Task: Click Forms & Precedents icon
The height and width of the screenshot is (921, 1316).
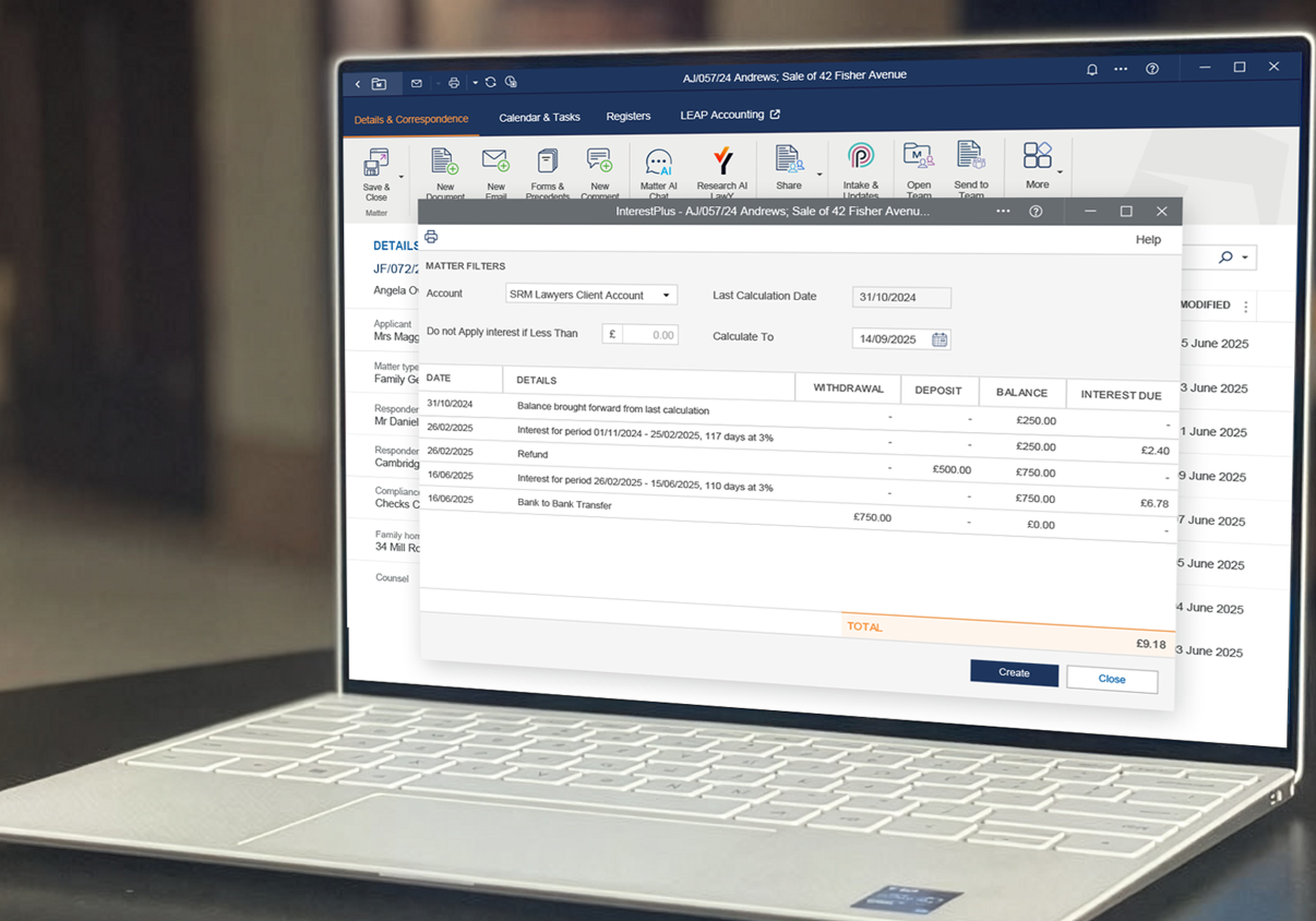Action: point(547,161)
